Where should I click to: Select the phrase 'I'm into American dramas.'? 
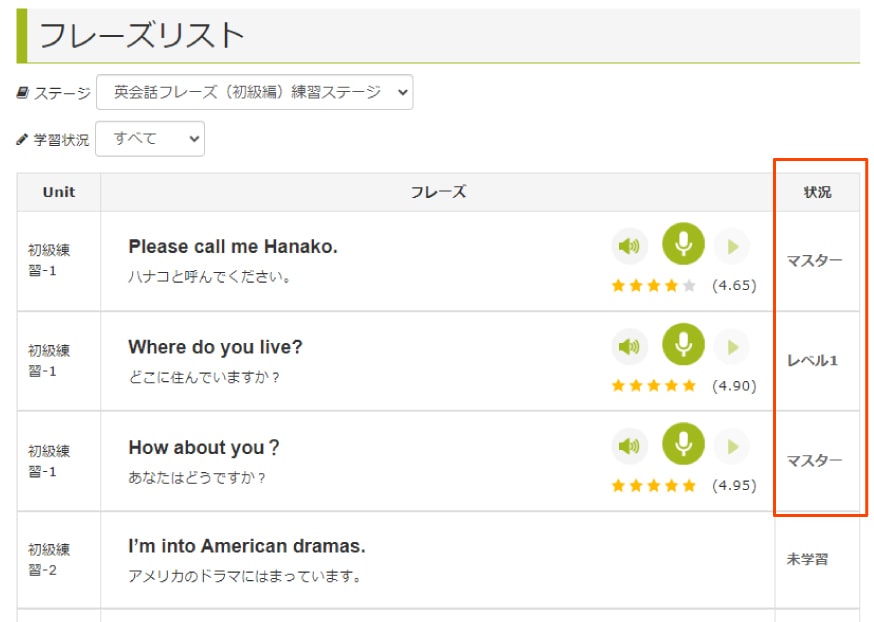pos(246,546)
